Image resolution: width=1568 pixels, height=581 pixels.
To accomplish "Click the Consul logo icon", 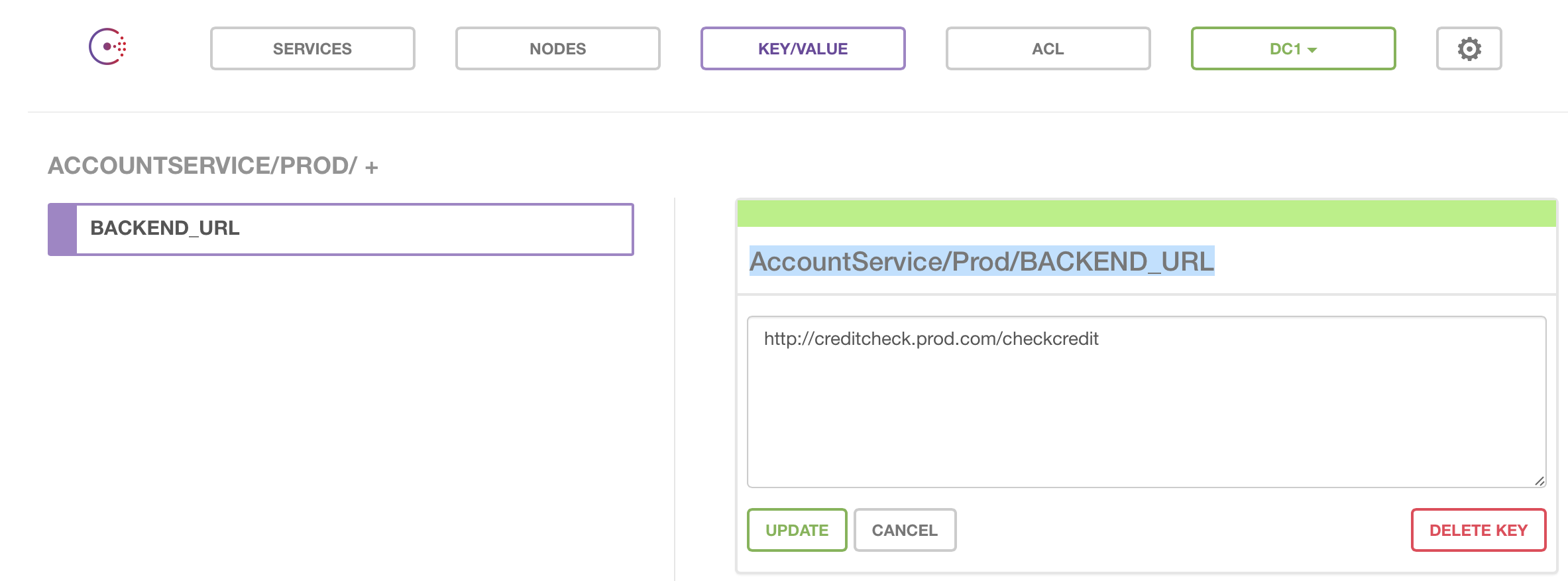I will [x=108, y=47].
